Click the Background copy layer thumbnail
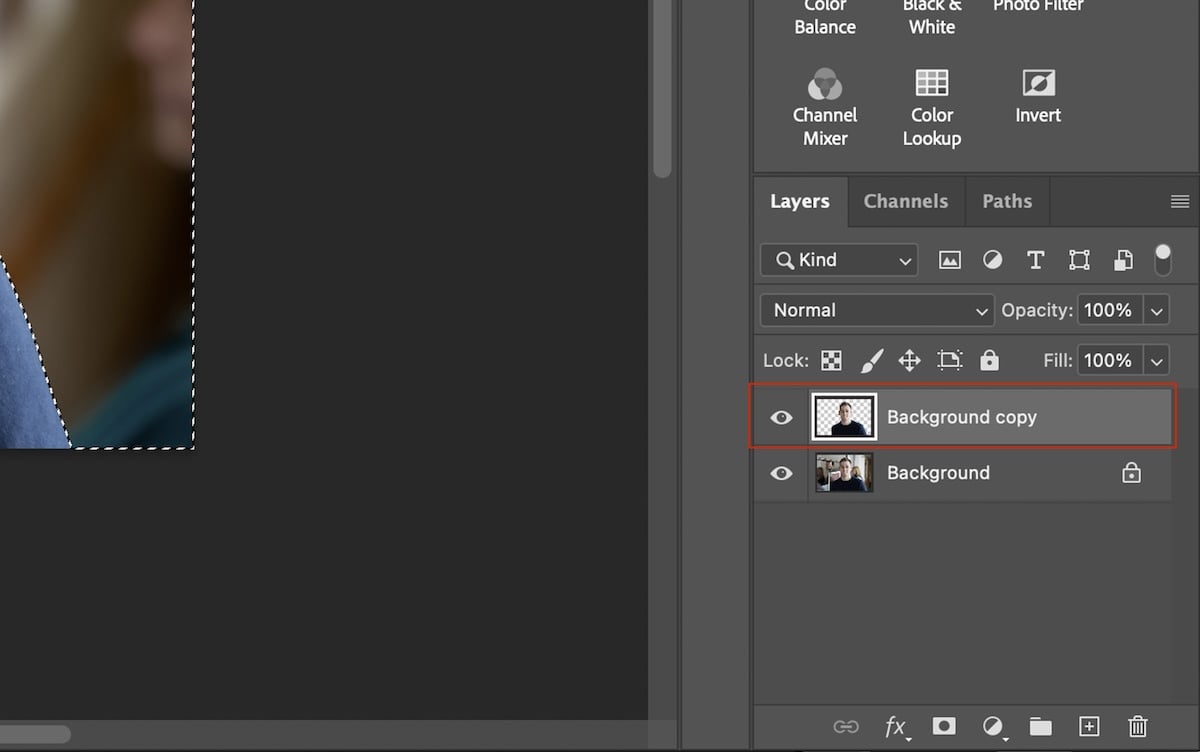Screen dimensions: 1200x752 pos(843,417)
